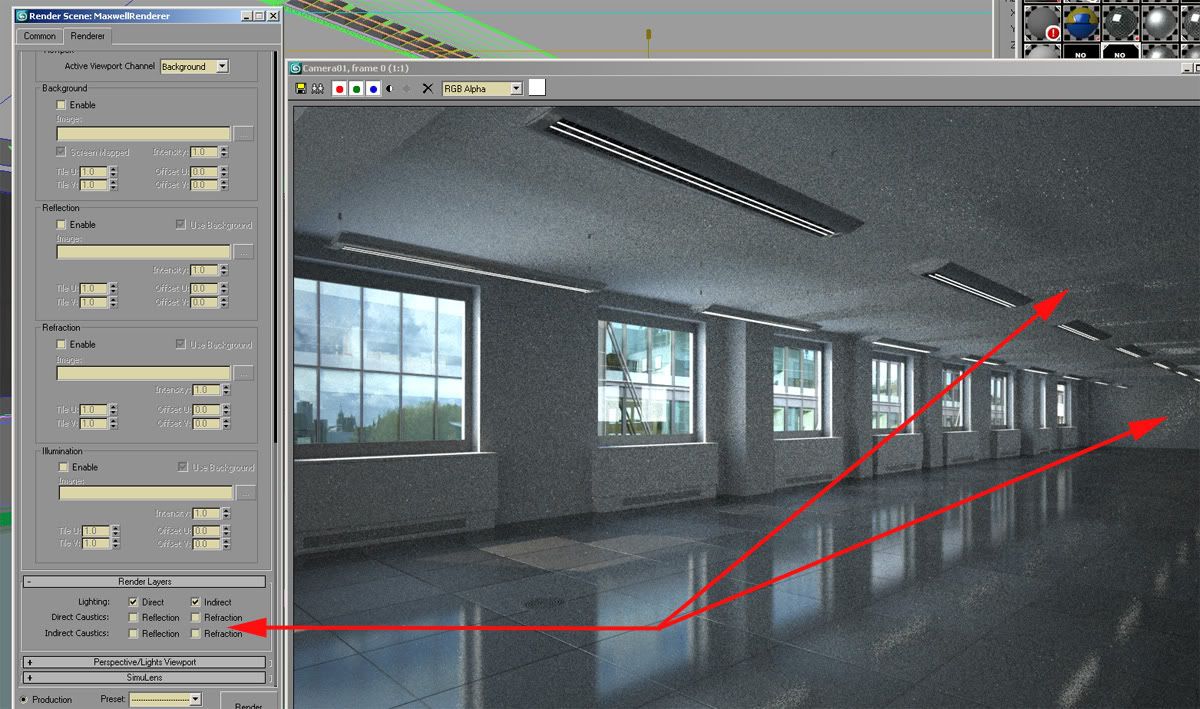Image resolution: width=1200 pixels, height=709 pixels.
Task: Select the blue and yellow material sphere
Action: [1080, 23]
